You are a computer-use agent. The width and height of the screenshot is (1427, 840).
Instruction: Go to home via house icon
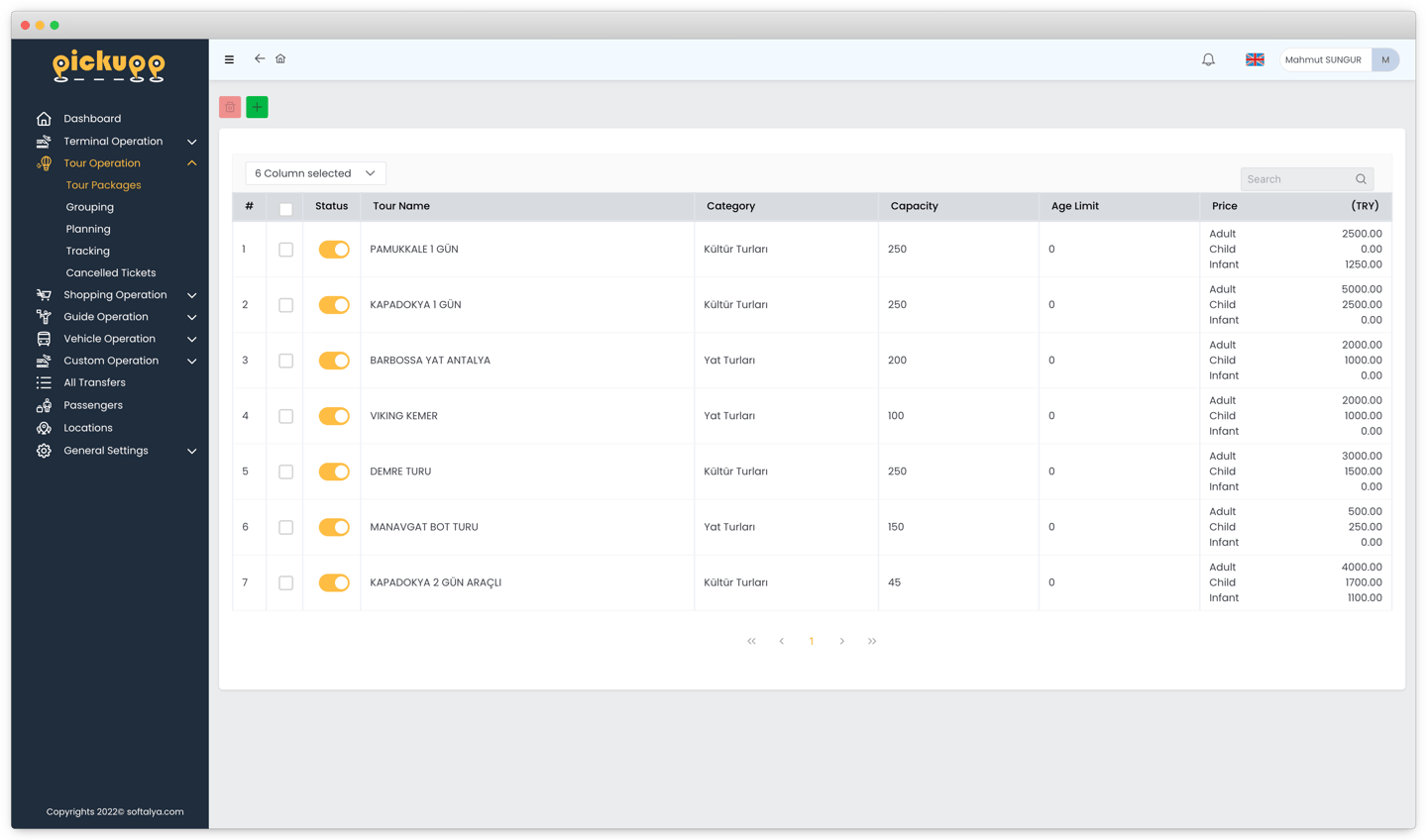[280, 58]
